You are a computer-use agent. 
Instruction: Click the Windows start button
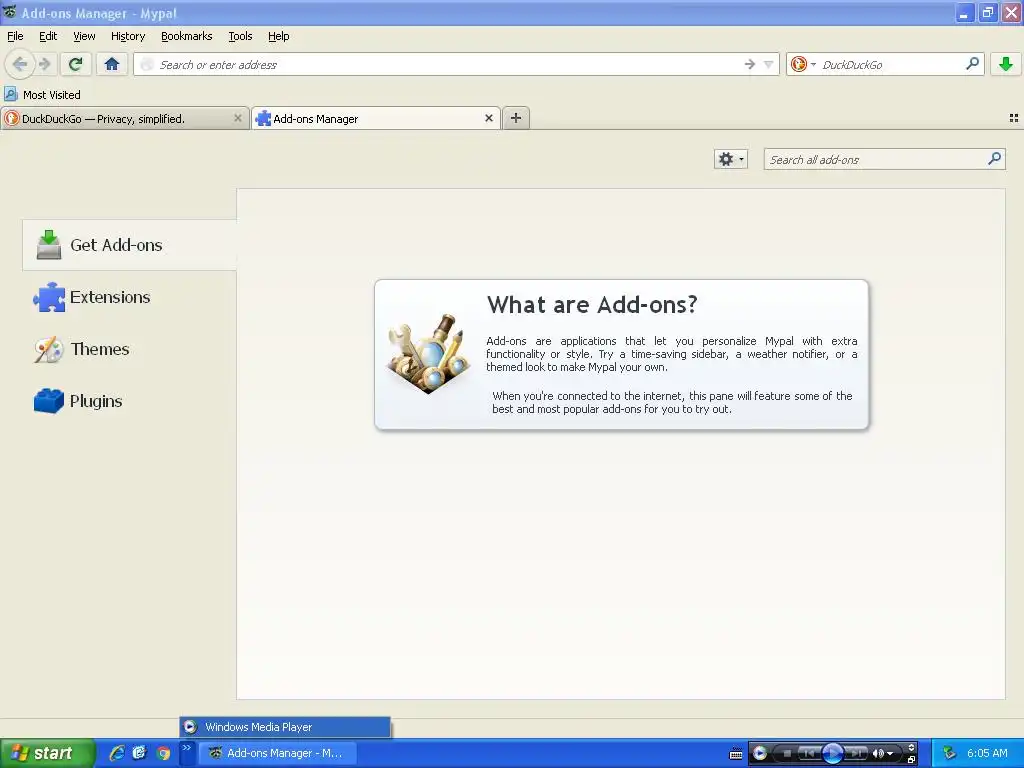pos(47,753)
